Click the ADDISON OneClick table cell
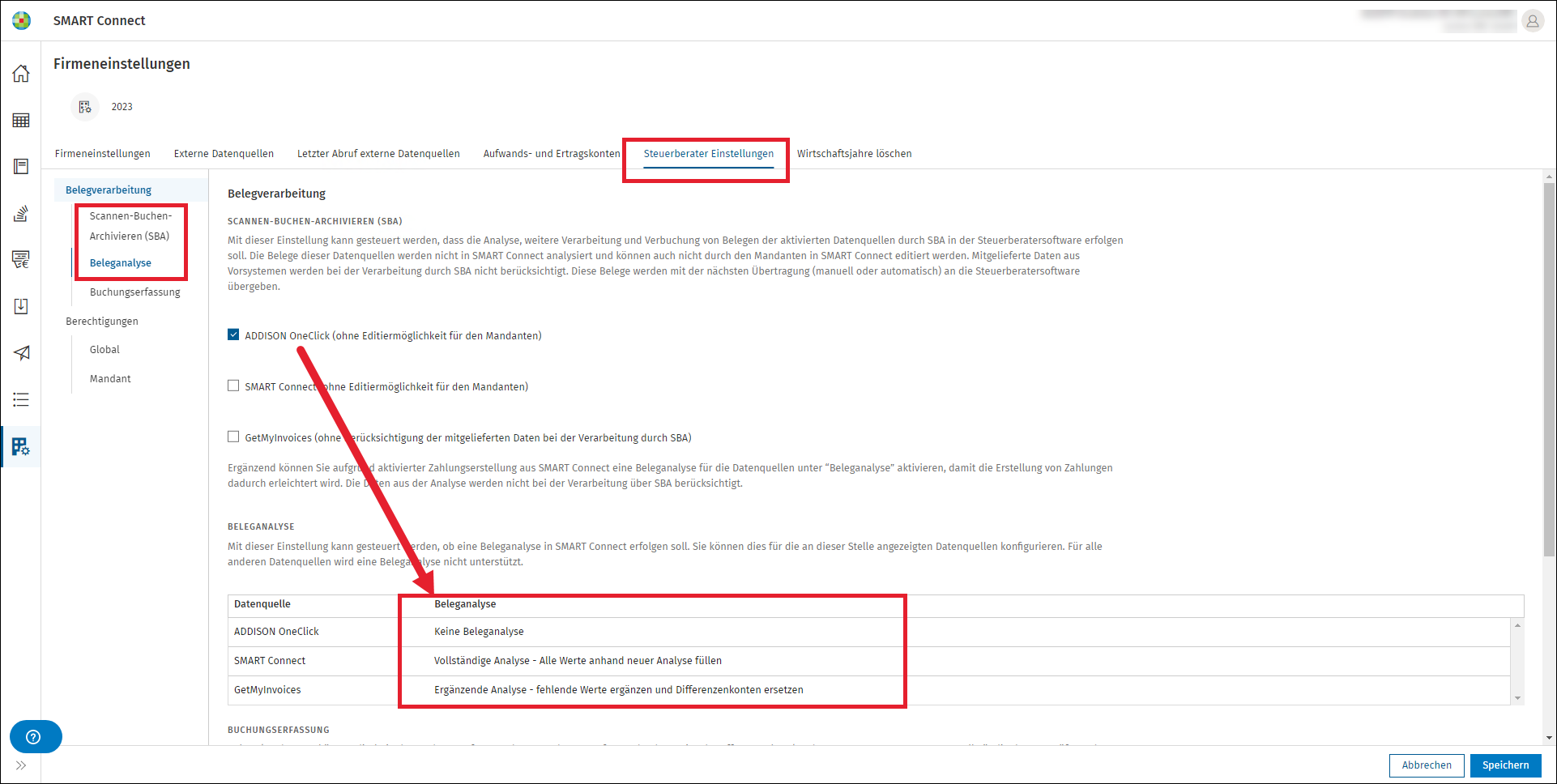 pyautogui.click(x=276, y=632)
